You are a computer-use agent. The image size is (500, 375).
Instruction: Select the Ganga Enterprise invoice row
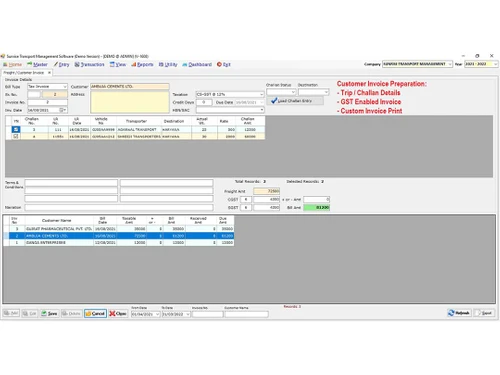[x=119, y=243]
